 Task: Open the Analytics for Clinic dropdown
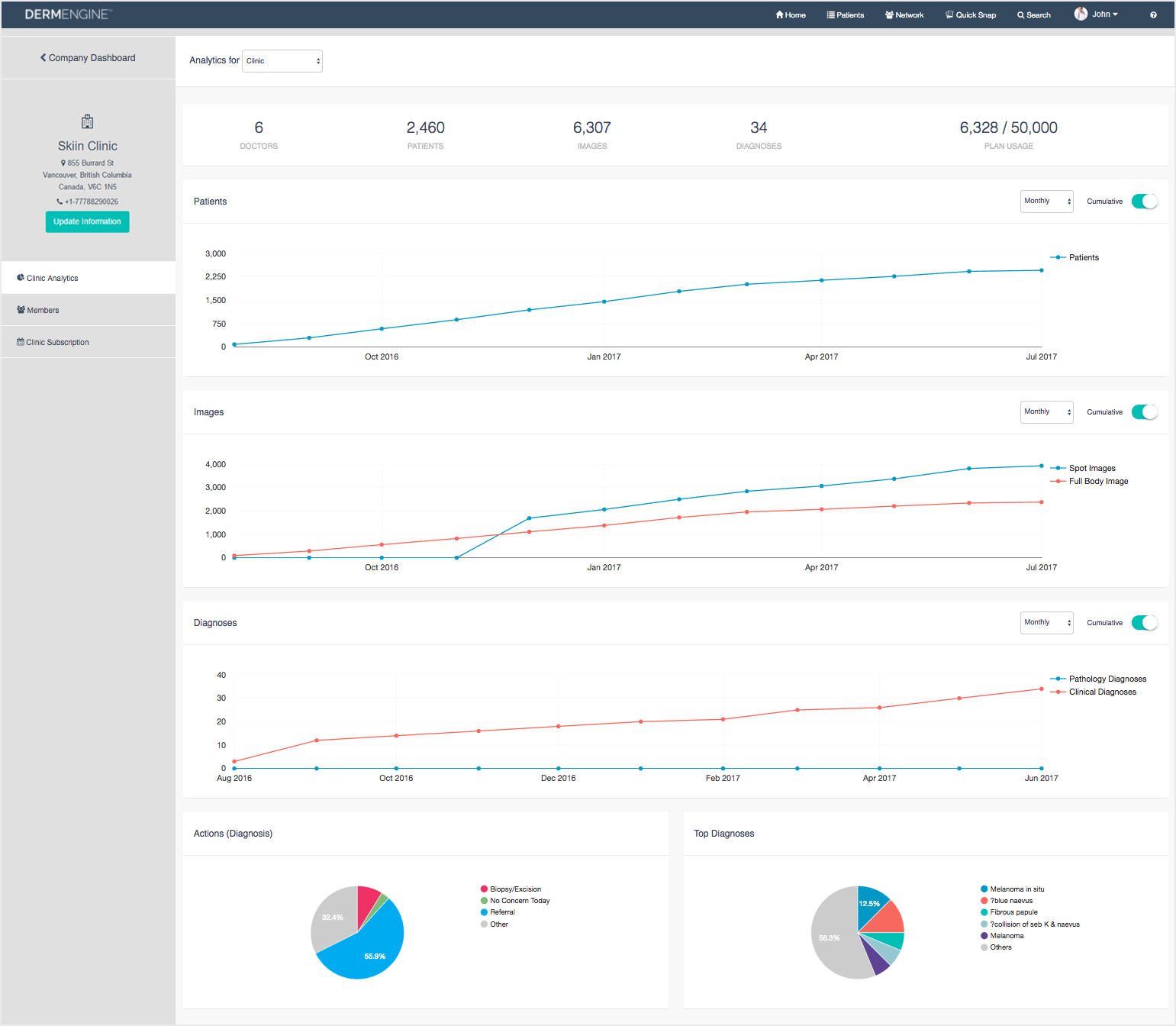coord(282,61)
